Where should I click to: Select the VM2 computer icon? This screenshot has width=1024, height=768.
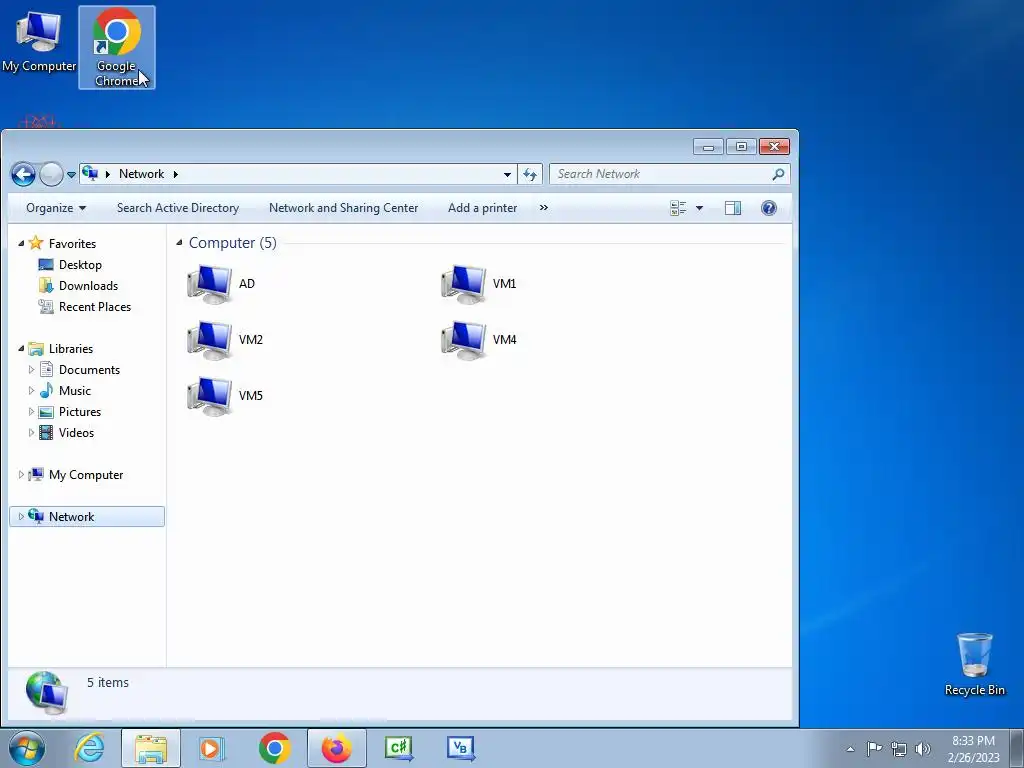(x=209, y=340)
